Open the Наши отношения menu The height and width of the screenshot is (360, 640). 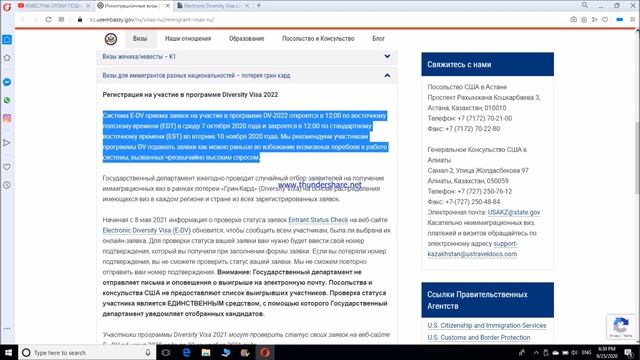(x=188, y=38)
